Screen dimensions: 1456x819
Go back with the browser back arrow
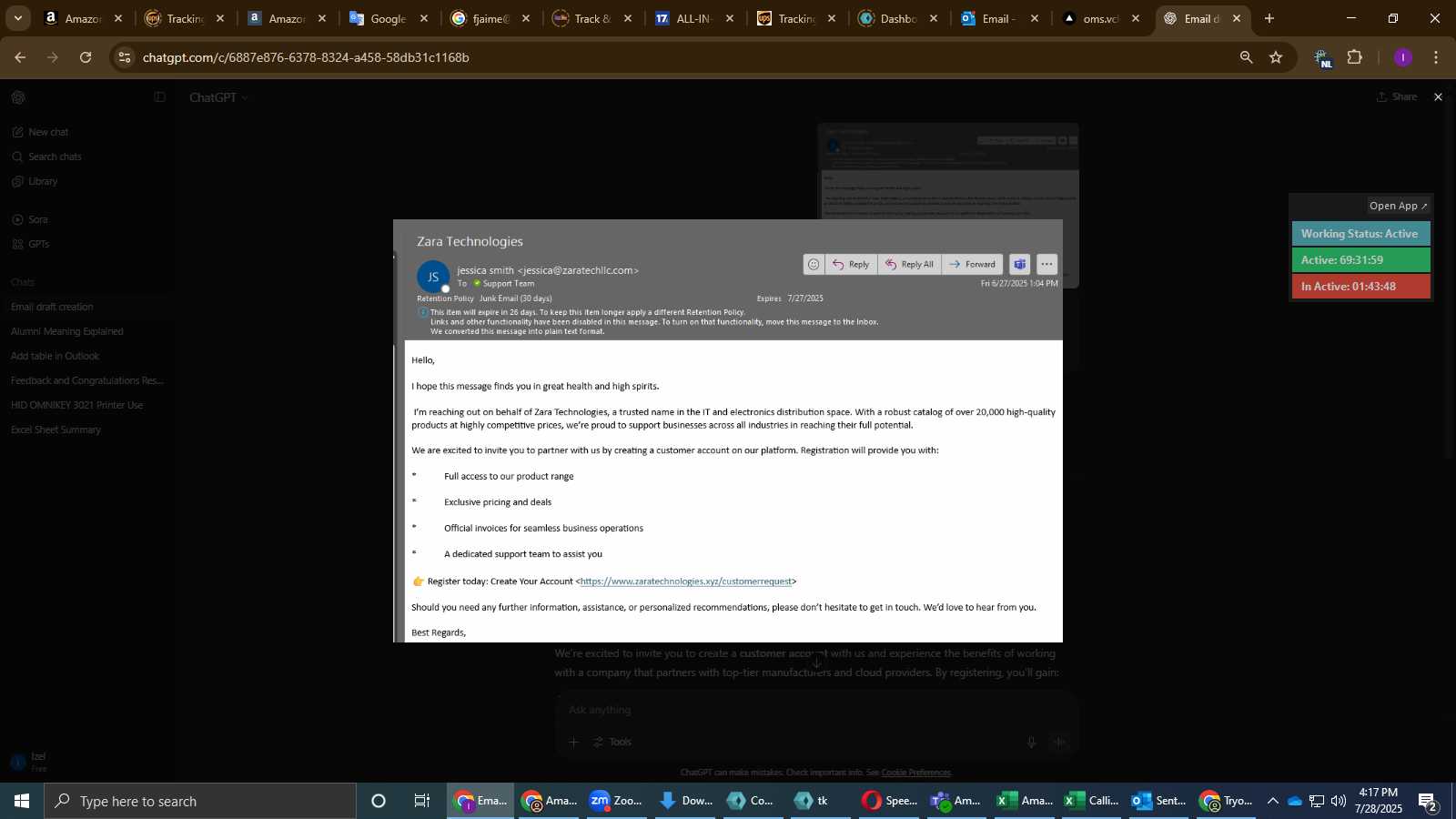(19, 57)
